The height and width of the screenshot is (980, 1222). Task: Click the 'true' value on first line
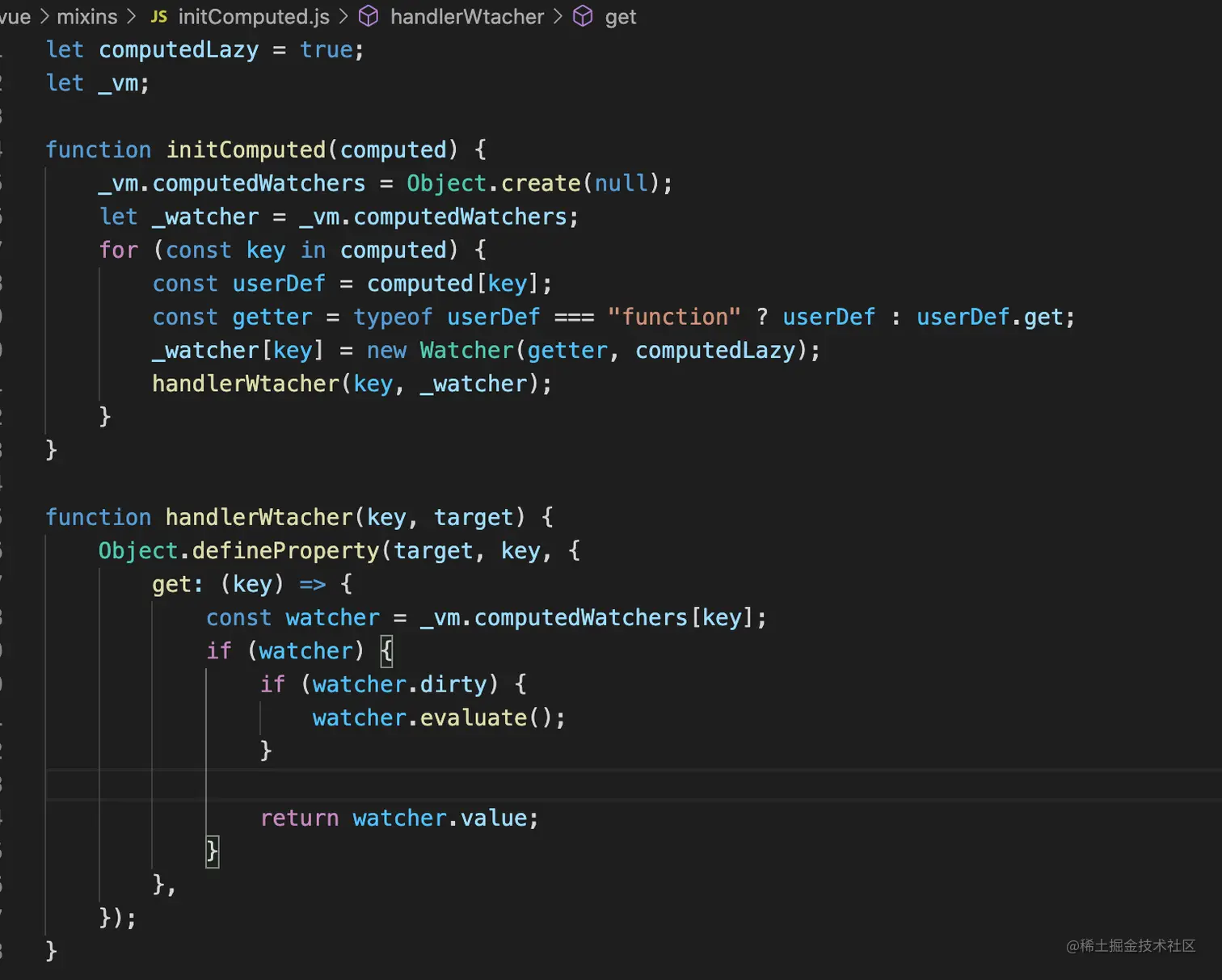tap(327, 49)
